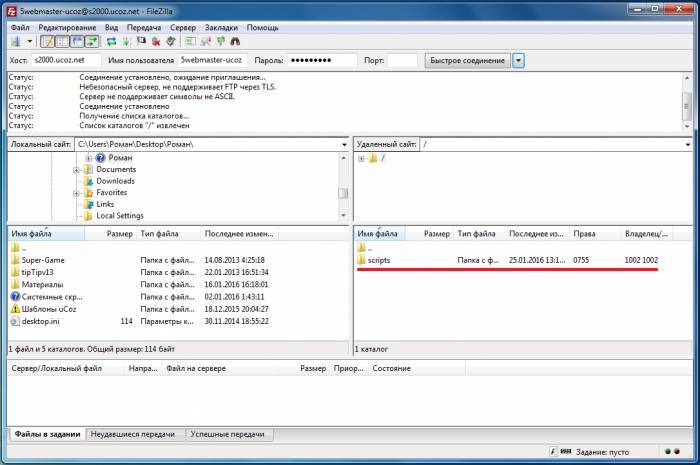Click the refresh file lists icon
The height and width of the screenshot is (465, 700).
pyautogui.click(x=111, y=42)
